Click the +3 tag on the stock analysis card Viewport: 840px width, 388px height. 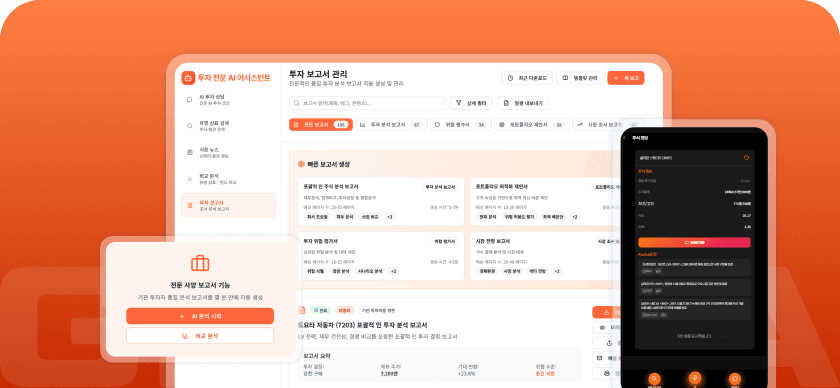coord(389,217)
